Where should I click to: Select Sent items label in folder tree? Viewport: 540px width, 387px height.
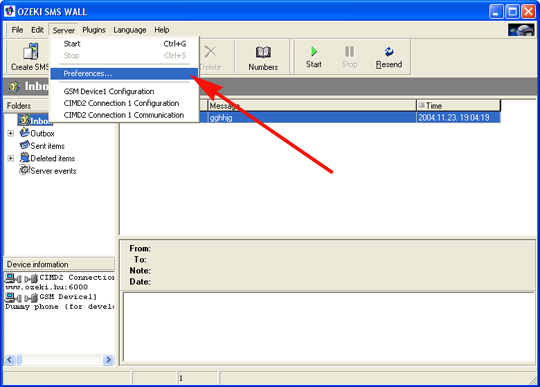(x=48, y=146)
